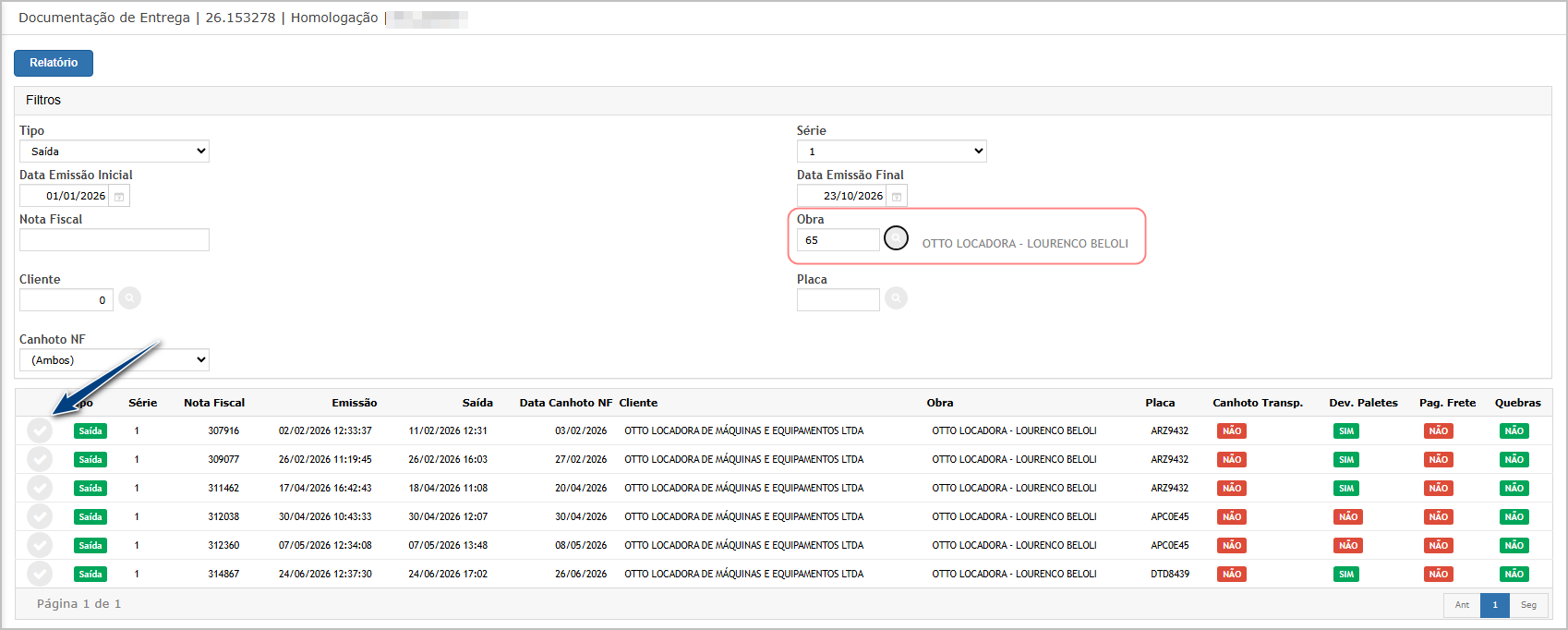Focus the Nota Fiscal input field
Viewport: 1568px width, 630px height.
pos(115,240)
